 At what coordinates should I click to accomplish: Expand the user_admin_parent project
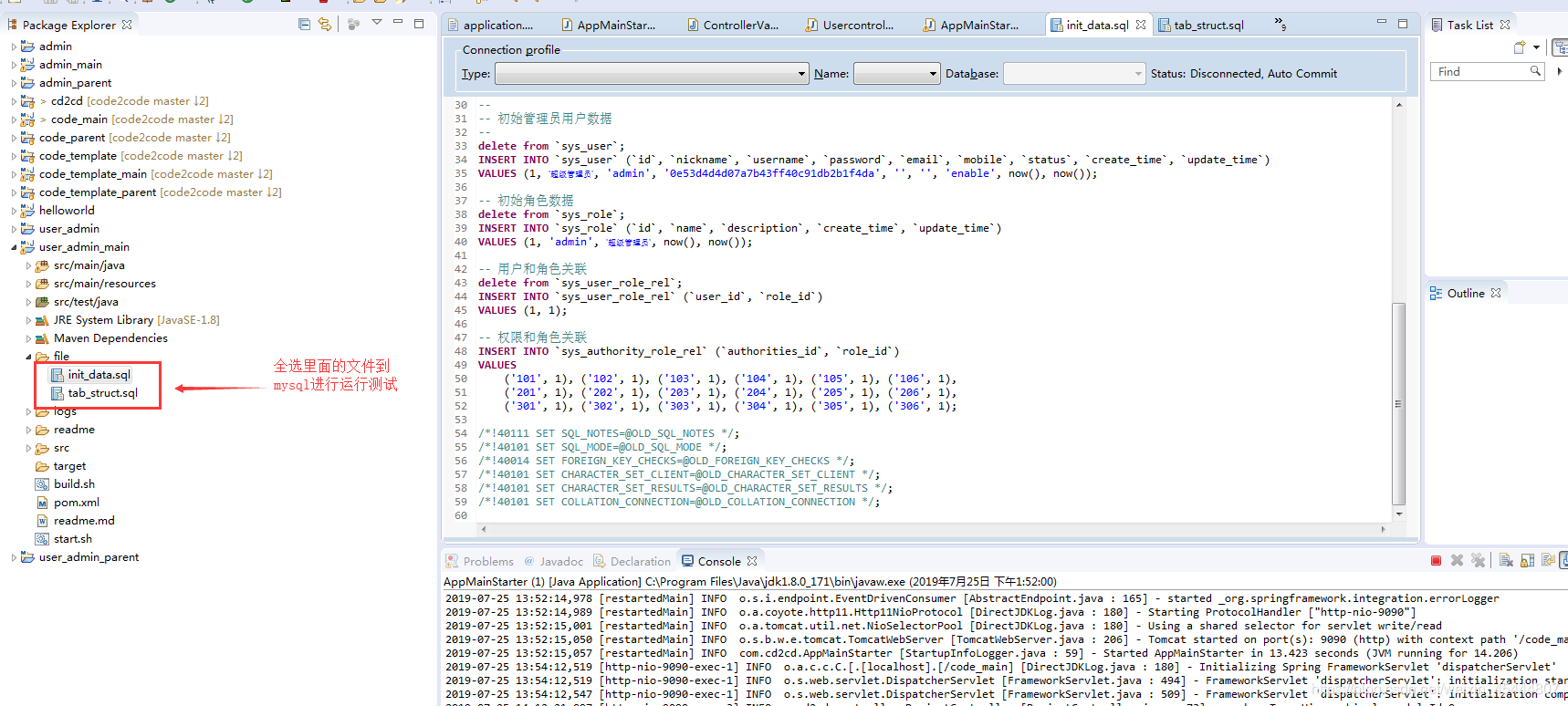click(x=14, y=557)
